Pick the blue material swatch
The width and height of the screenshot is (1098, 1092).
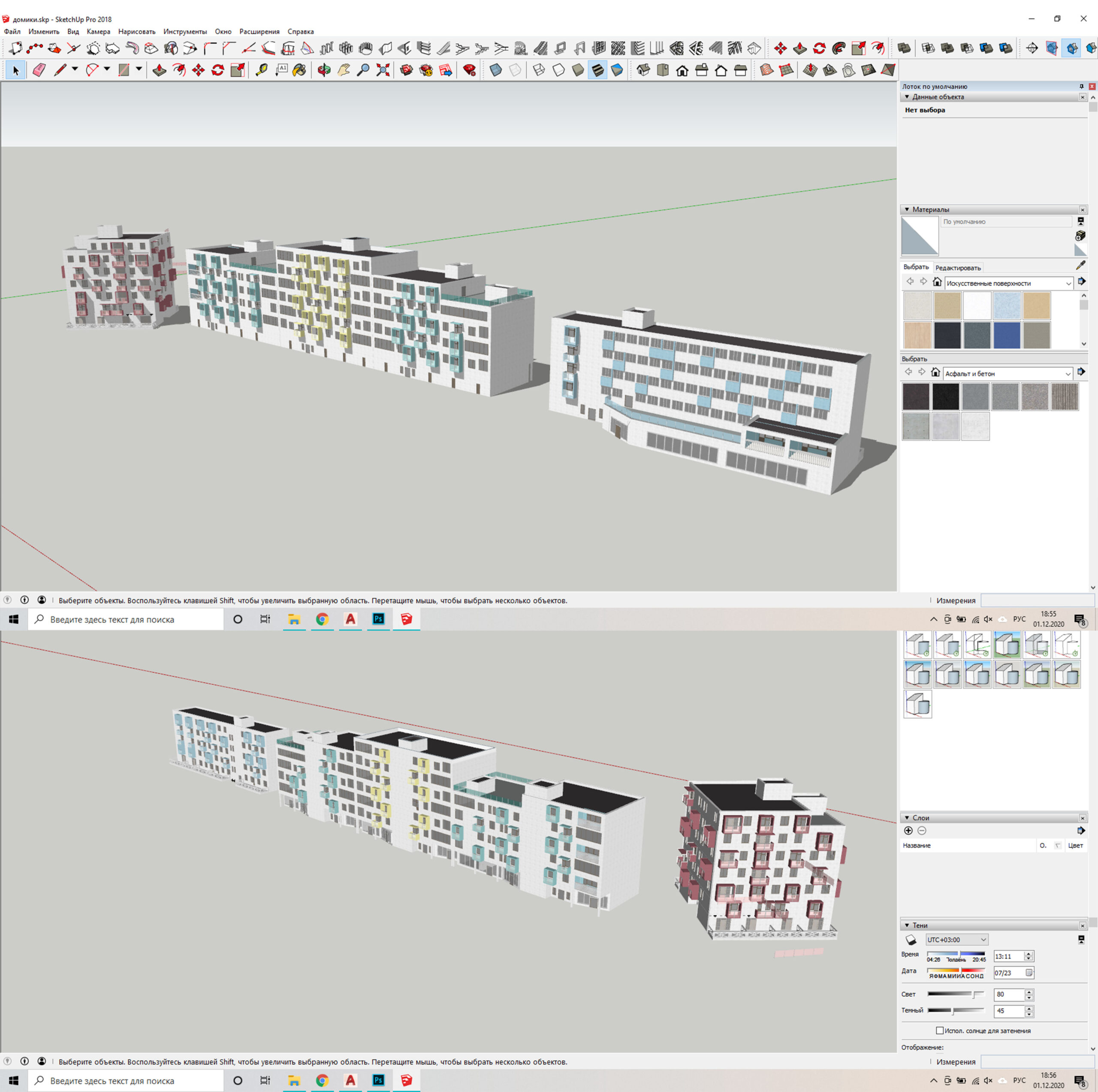coord(1007,336)
